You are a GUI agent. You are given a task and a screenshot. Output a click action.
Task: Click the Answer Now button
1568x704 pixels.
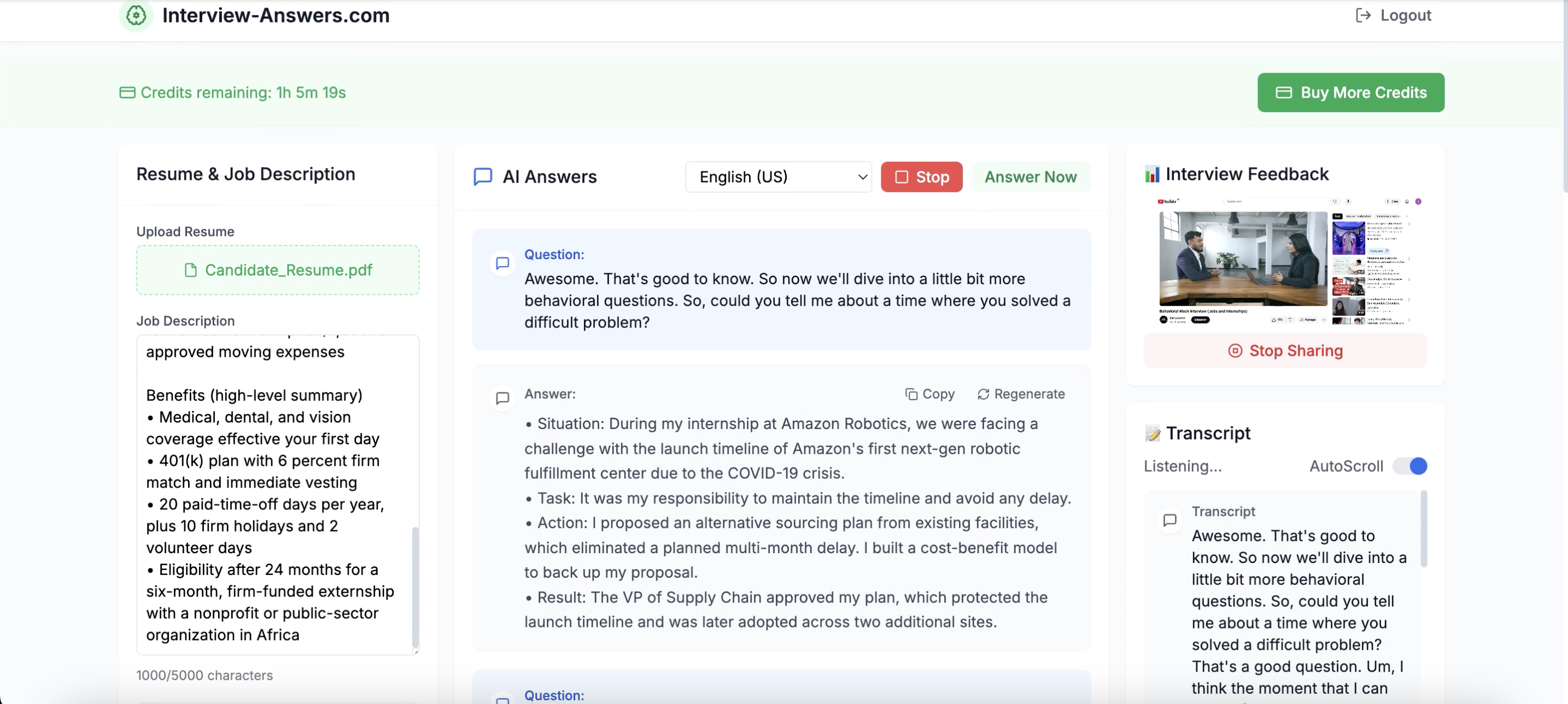(1031, 177)
